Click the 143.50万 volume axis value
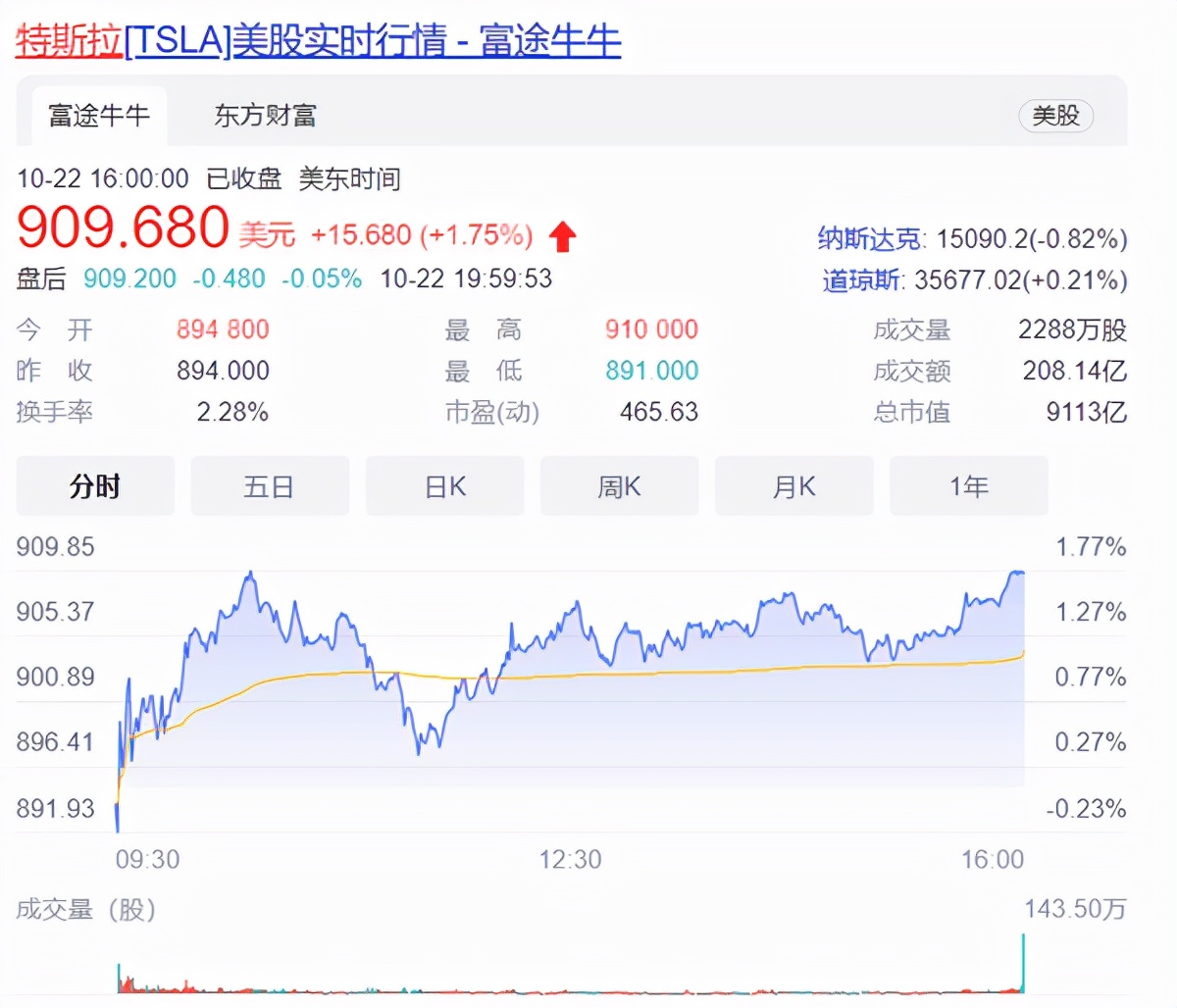This screenshot has width=1177, height=1008. point(1075,910)
